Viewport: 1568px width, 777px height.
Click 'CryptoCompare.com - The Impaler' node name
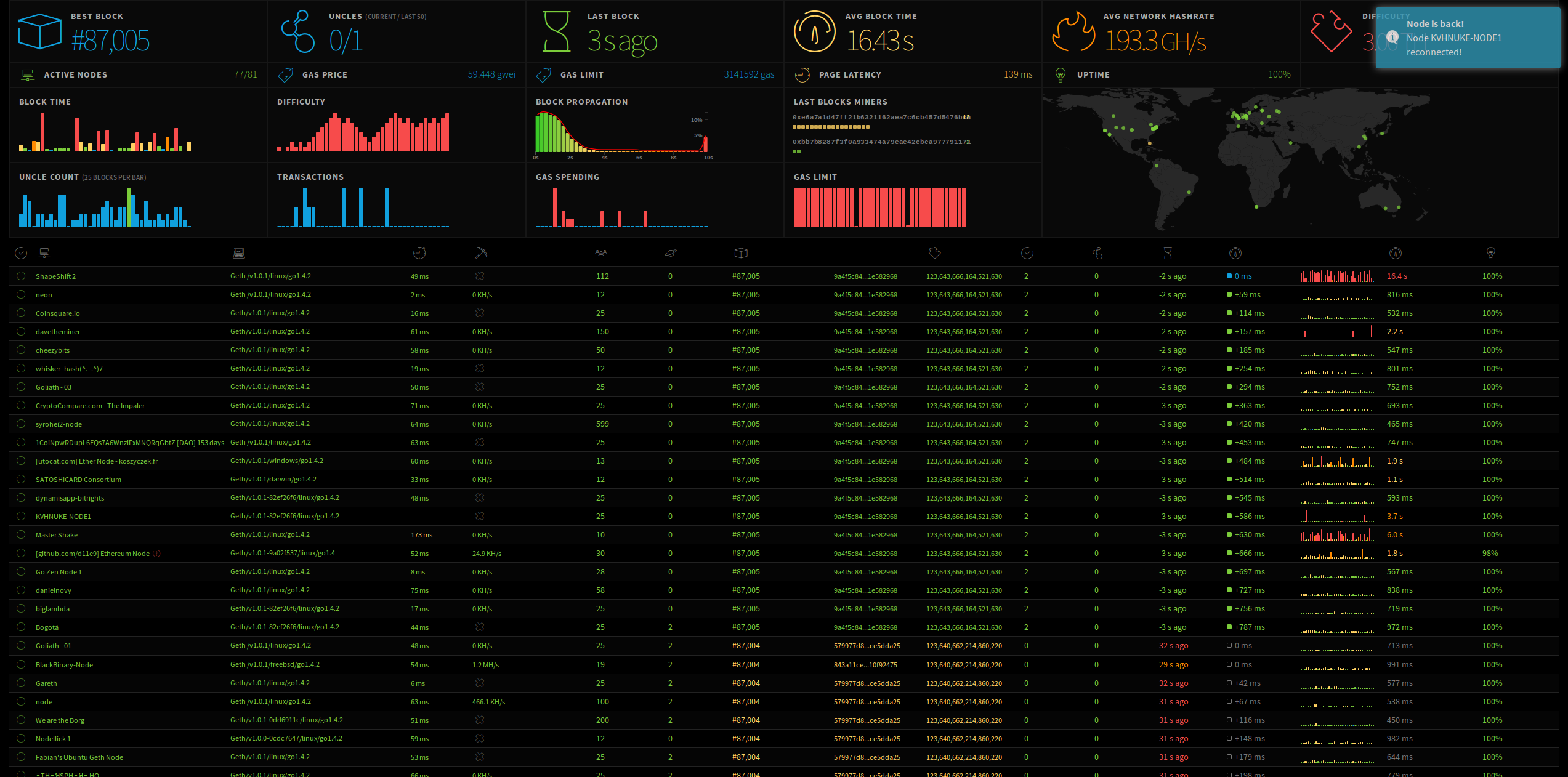90,406
